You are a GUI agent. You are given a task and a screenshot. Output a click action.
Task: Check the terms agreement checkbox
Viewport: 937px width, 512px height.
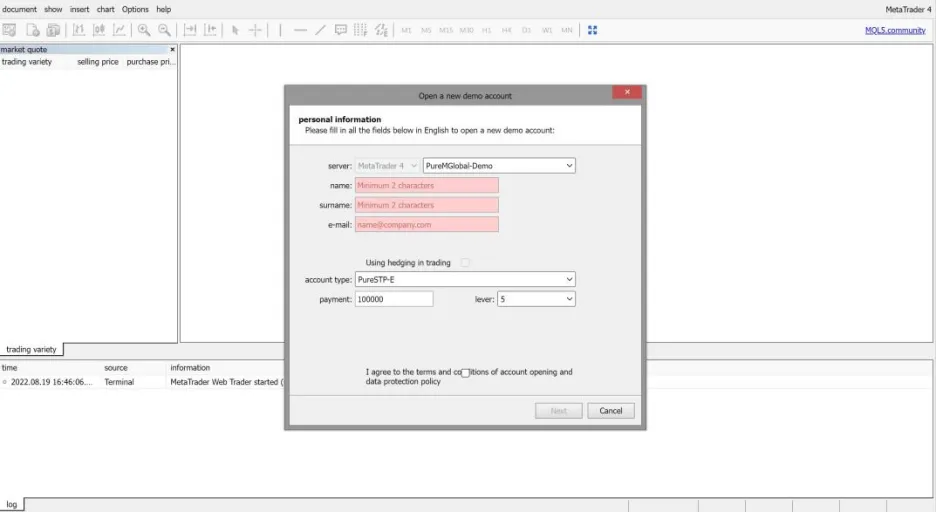tap(465, 373)
